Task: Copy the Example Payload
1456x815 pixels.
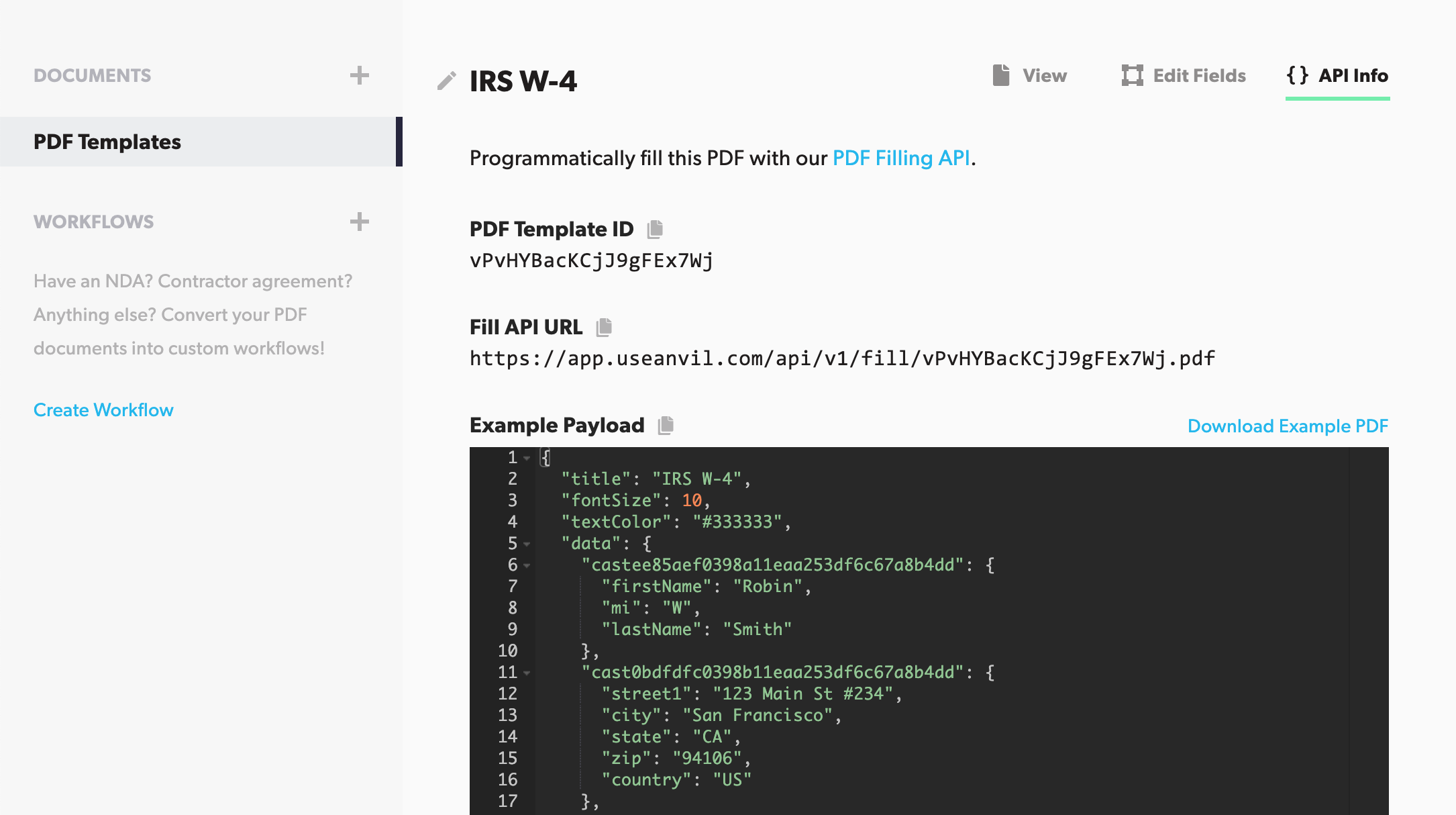Action: pos(666,426)
